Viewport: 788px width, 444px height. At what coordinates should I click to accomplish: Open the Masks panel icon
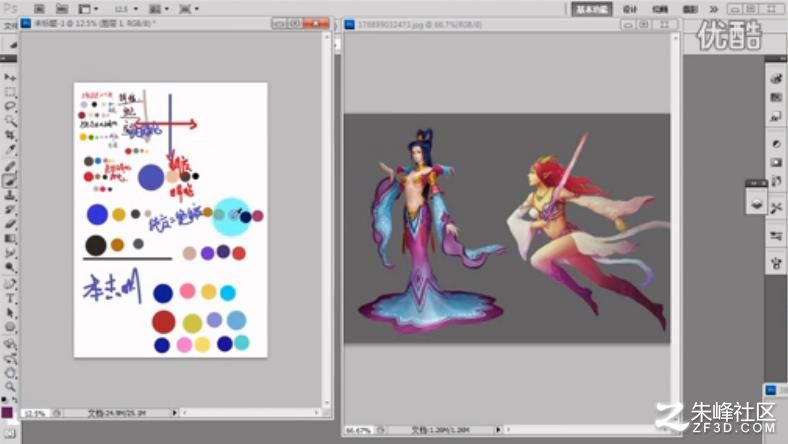coord(776,162)
